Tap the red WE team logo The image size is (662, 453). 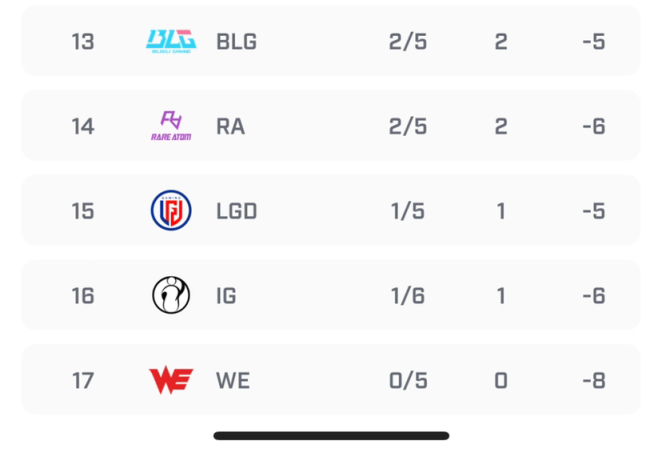(x=171, y=380)
